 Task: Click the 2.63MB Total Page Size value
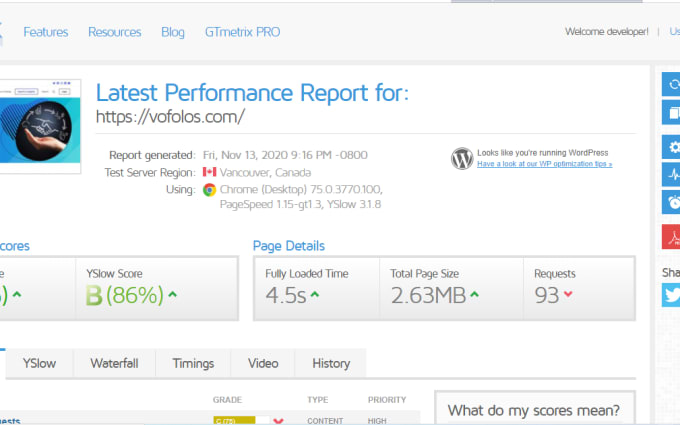point(428,295)
